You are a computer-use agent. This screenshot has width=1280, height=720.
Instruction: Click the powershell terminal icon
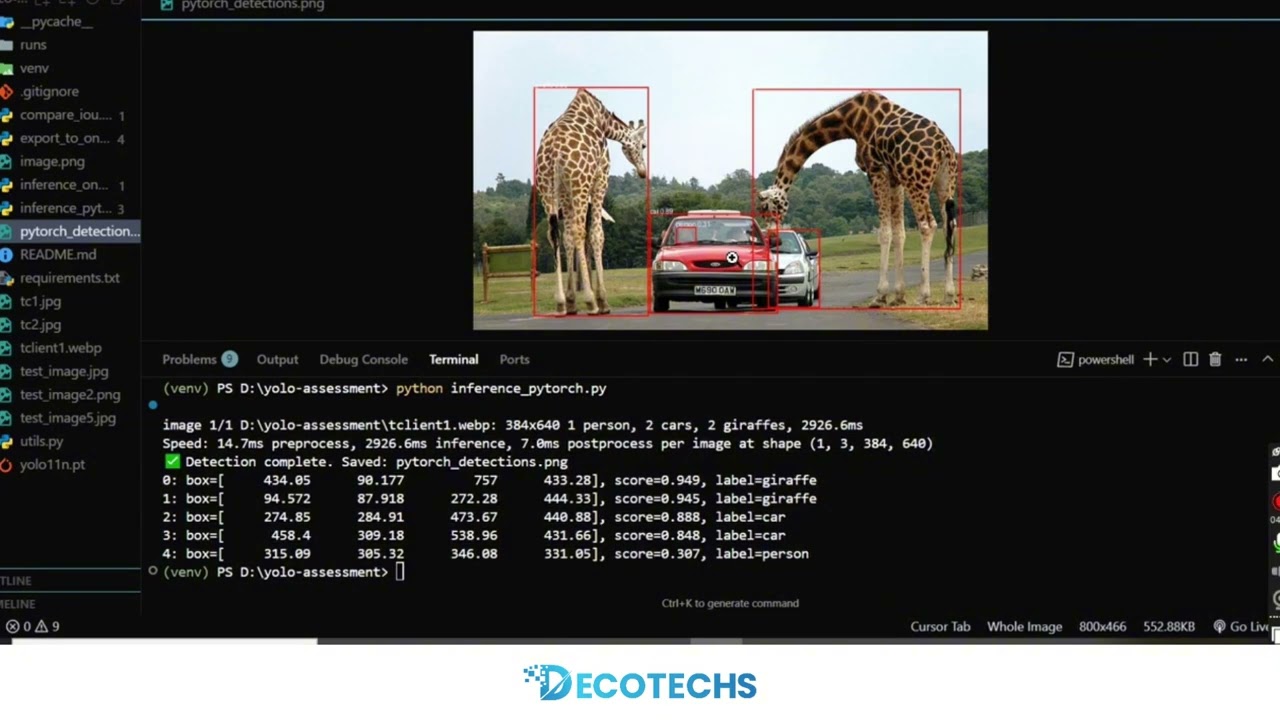tap(1065, 359)
